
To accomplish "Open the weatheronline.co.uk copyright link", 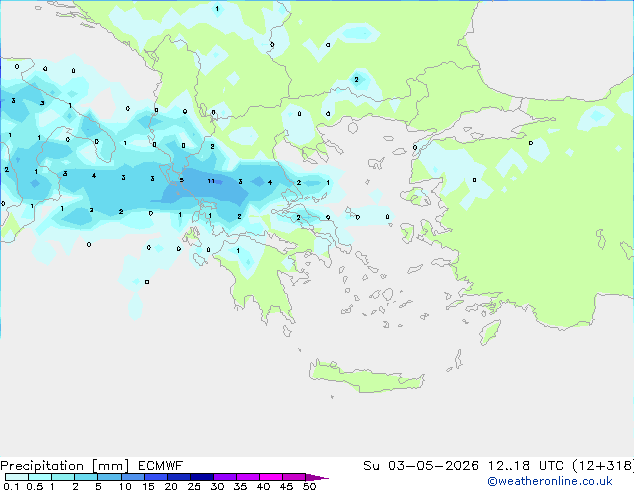I will tap(550, 481).
